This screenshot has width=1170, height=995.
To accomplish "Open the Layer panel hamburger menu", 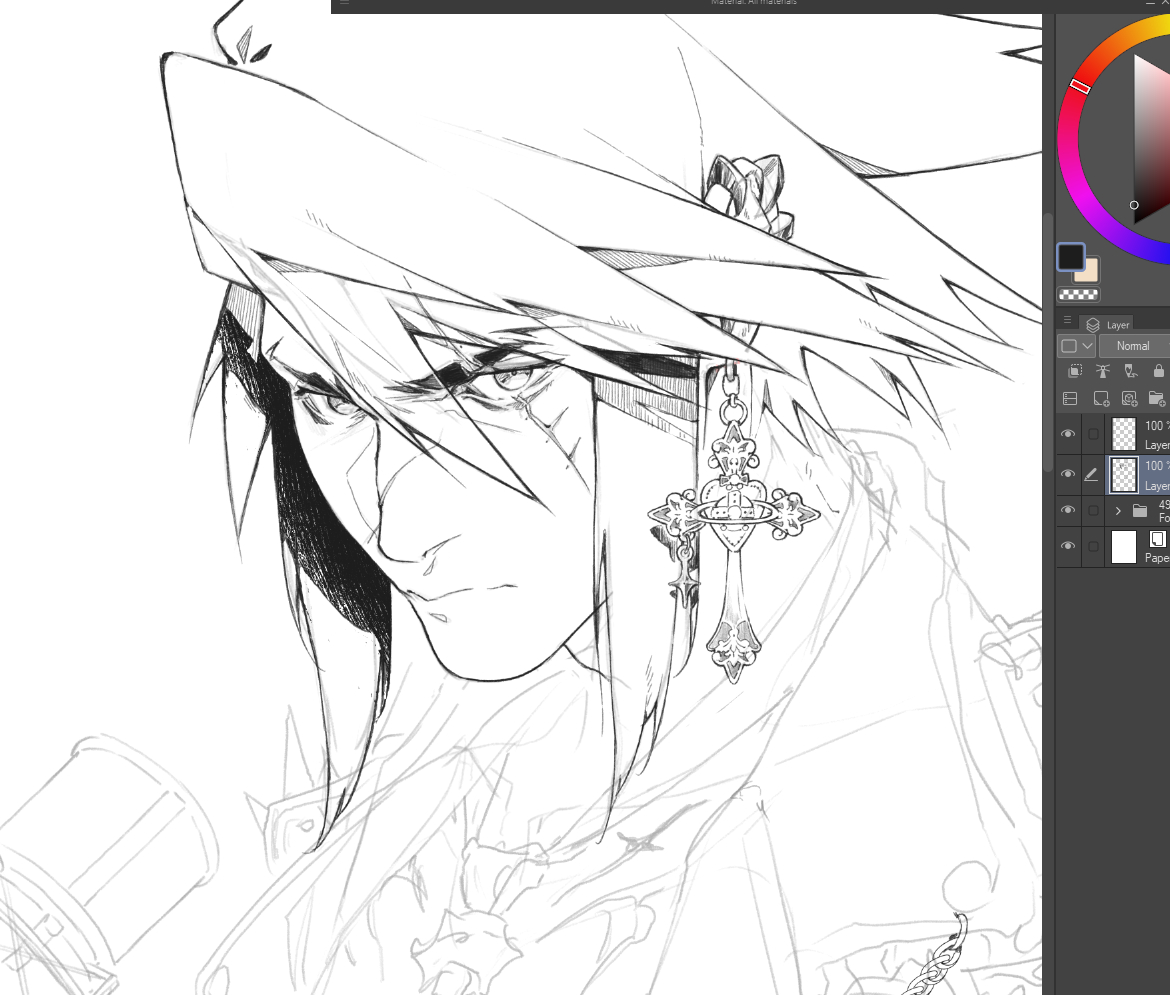I will point(1067,321).
